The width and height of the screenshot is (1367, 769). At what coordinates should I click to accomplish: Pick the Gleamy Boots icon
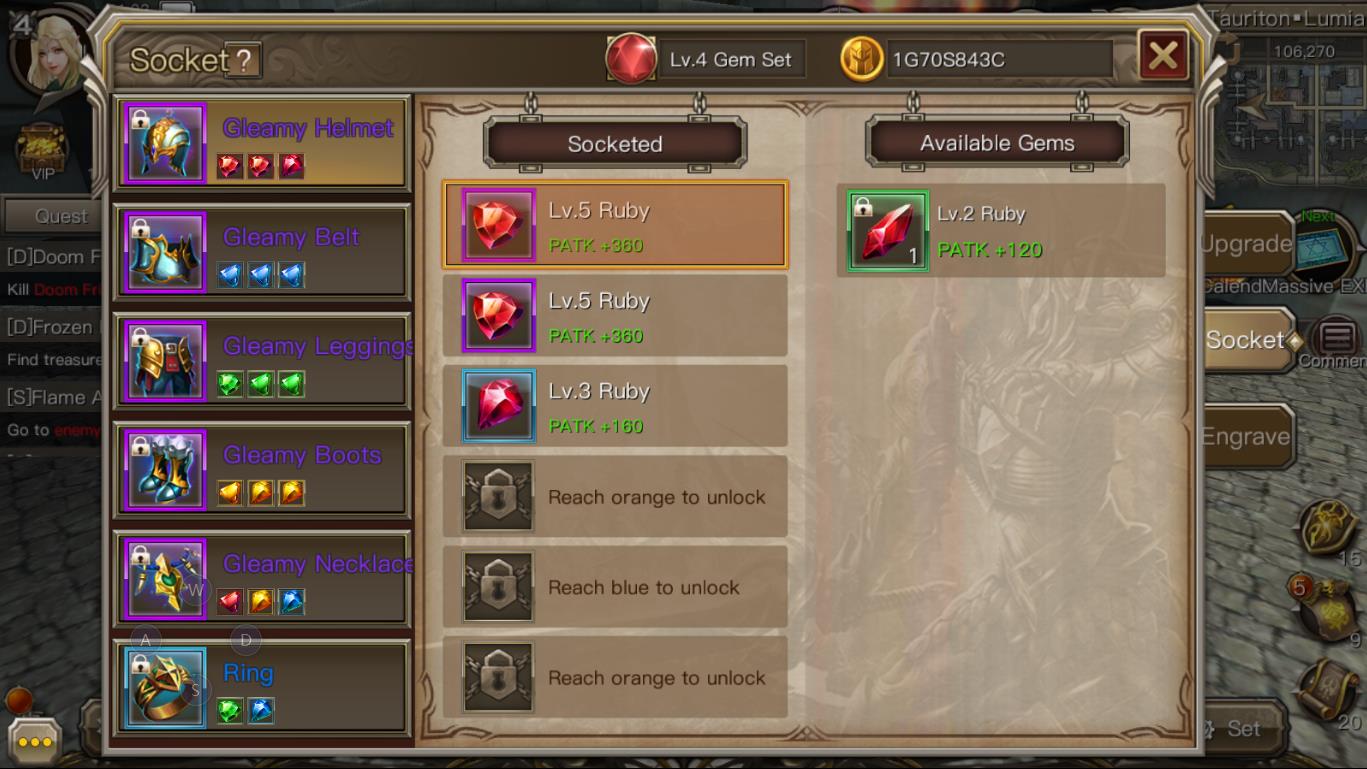click(x=166, y=470)
